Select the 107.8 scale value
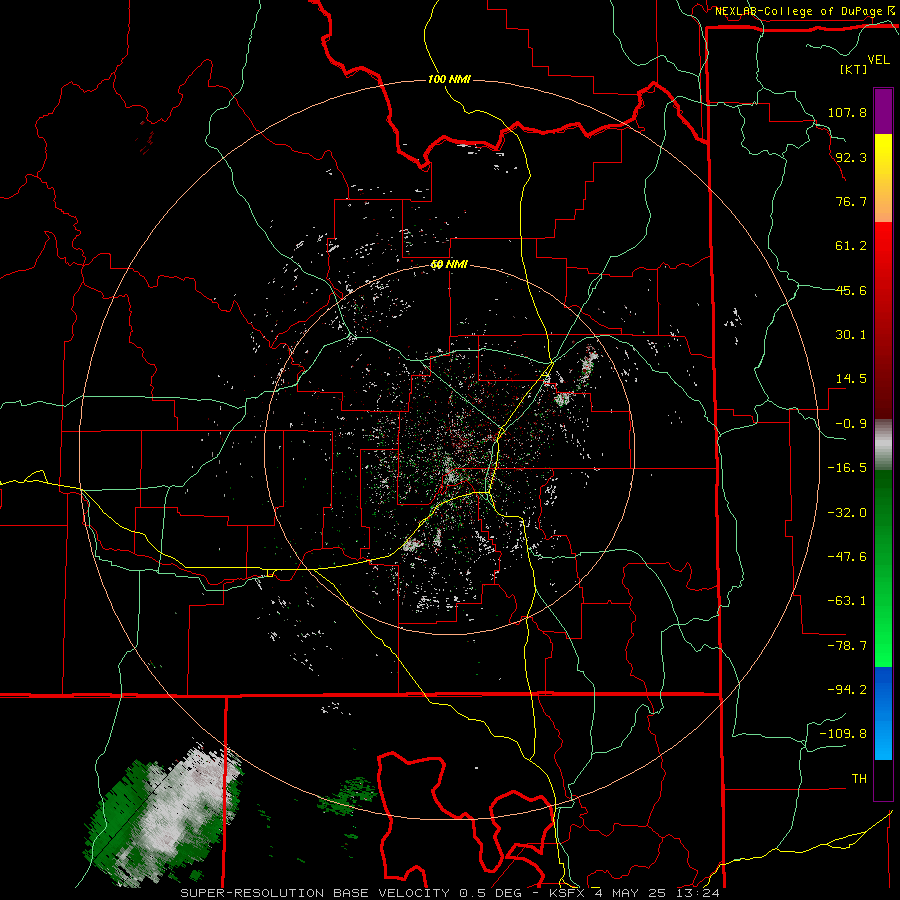Screen dimensions: 900x900 click(847, 112)
